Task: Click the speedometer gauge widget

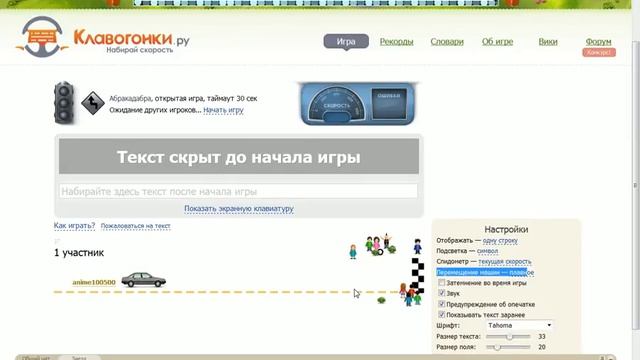Action: point(337,104)
